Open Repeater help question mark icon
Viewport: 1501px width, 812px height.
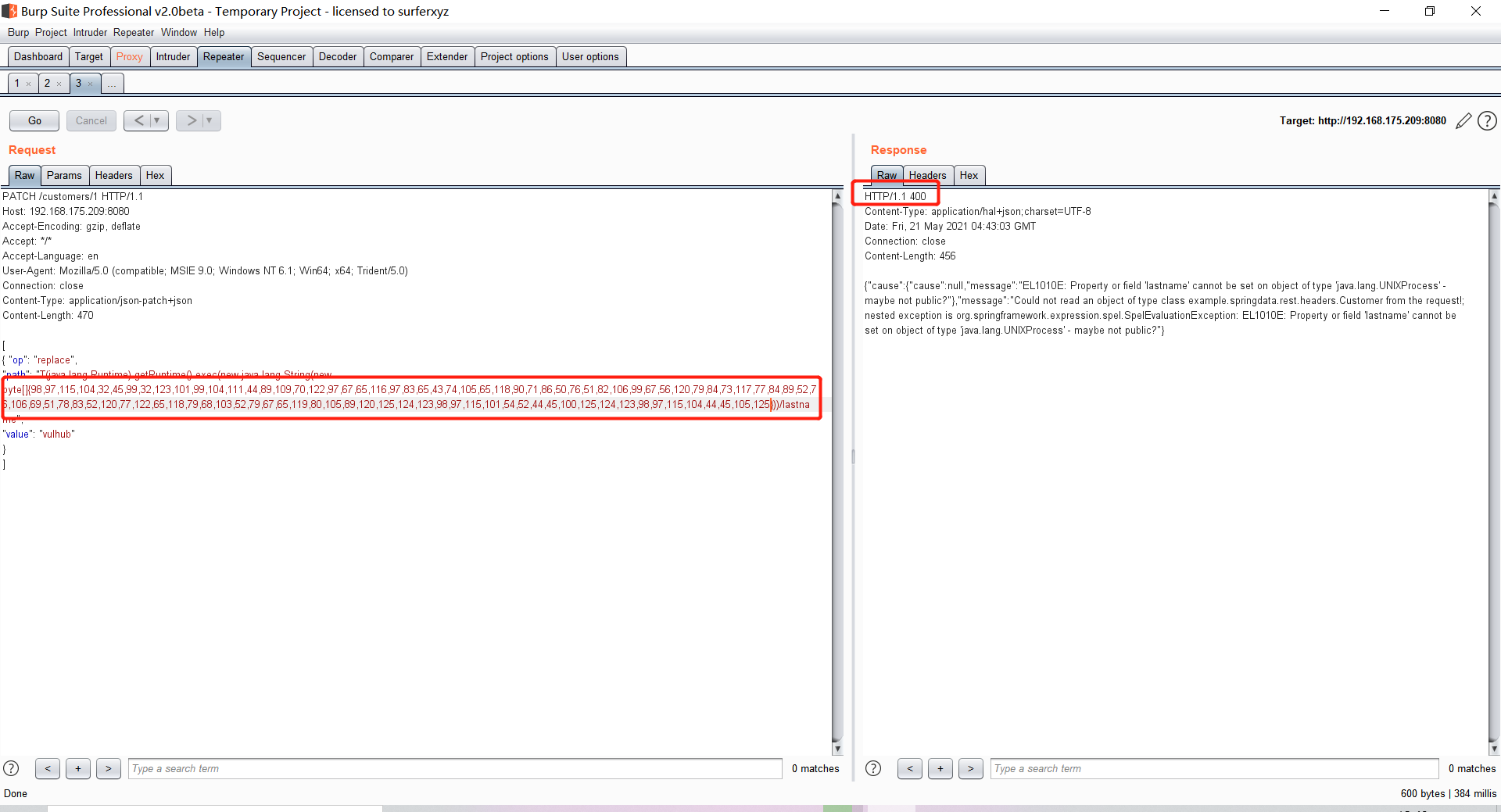[1488, 121]
